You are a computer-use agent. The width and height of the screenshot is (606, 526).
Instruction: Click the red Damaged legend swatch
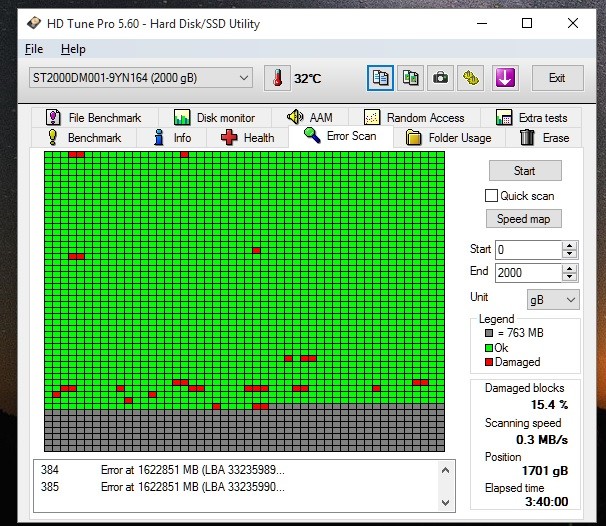[489, 362]
